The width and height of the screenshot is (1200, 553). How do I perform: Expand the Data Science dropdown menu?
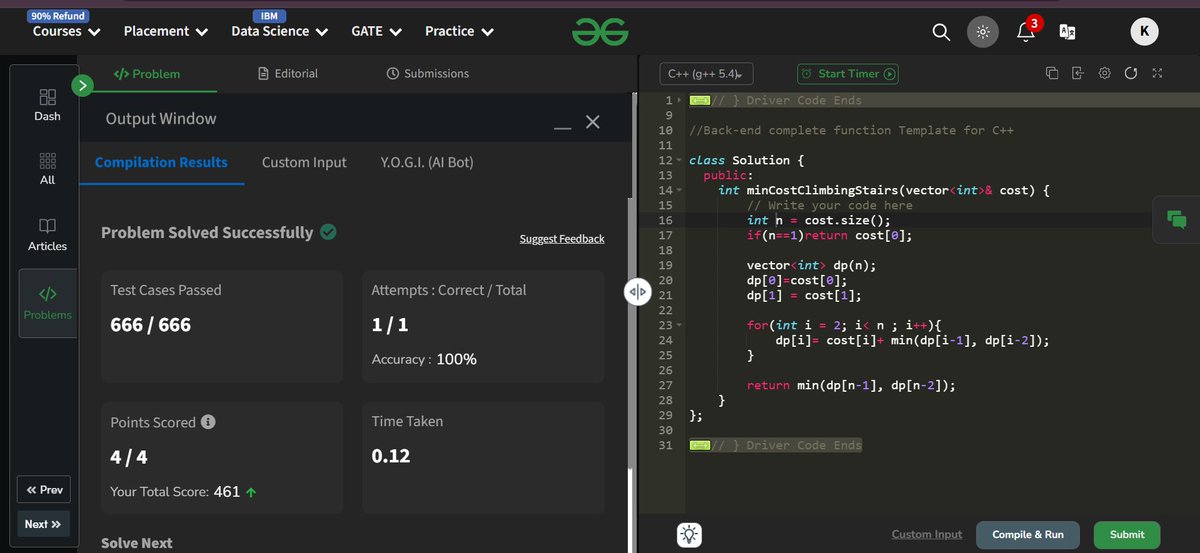pyautogui.click(x=280, y=31)
